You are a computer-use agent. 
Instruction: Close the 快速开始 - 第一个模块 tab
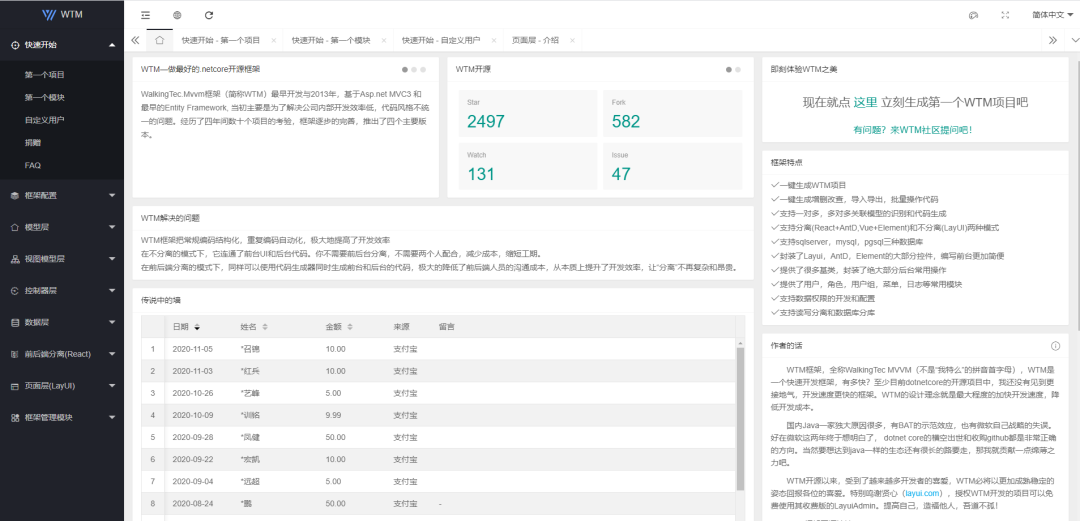[x=384, y=41]
